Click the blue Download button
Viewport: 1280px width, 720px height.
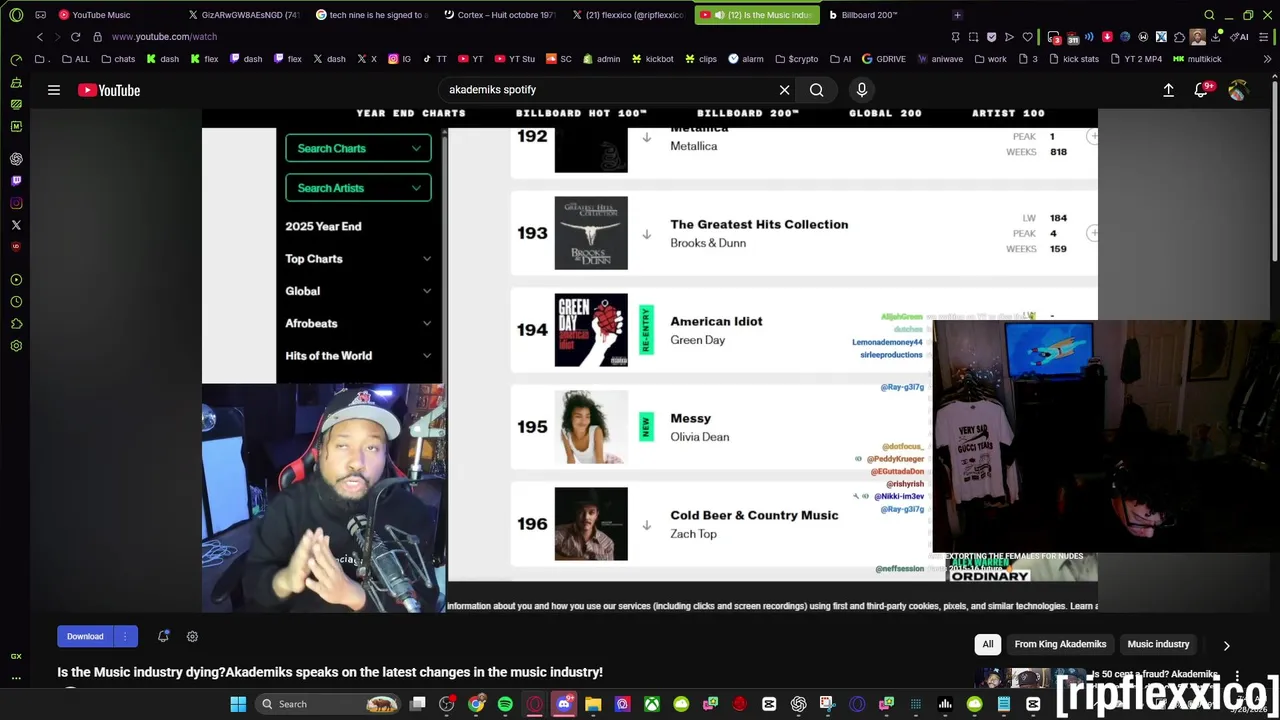point(85,636)
